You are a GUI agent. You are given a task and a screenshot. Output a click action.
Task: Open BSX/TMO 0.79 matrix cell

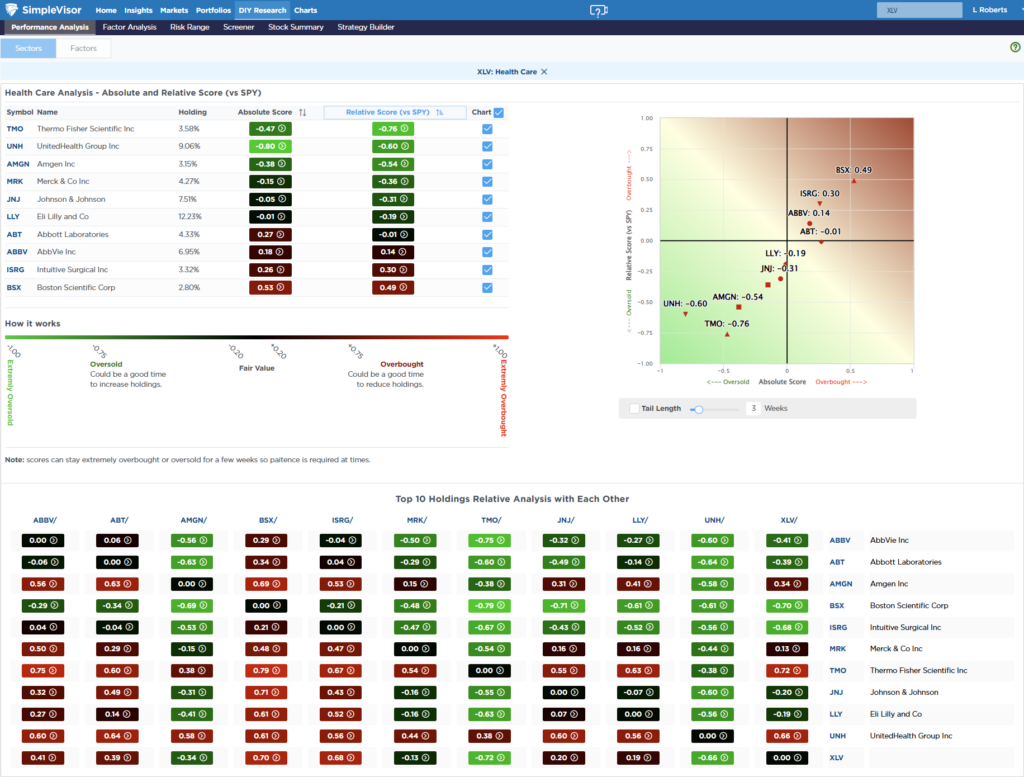[x=266, y=671]
